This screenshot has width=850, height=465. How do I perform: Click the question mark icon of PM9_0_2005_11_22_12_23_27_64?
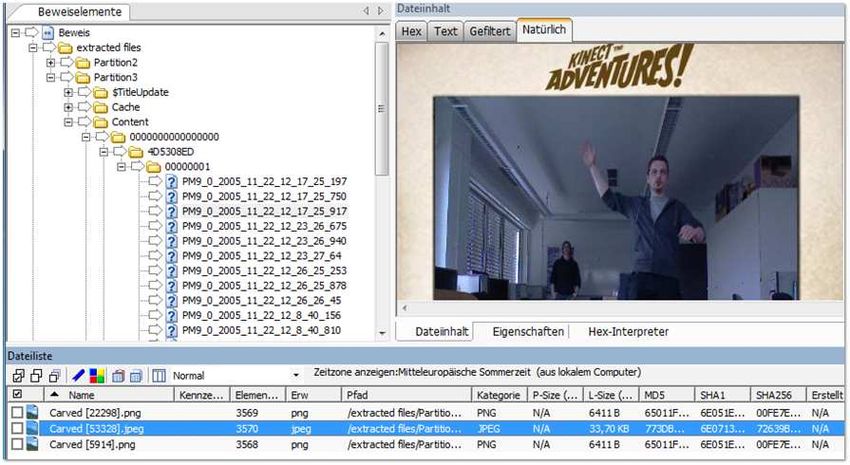pyautogui.click(x=171, y=256)
